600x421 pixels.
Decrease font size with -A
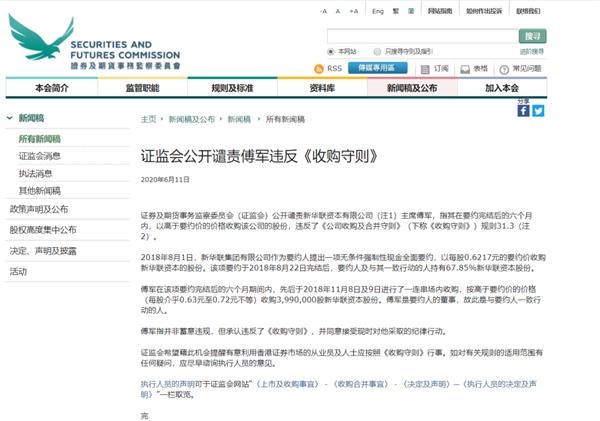[323, 11]
